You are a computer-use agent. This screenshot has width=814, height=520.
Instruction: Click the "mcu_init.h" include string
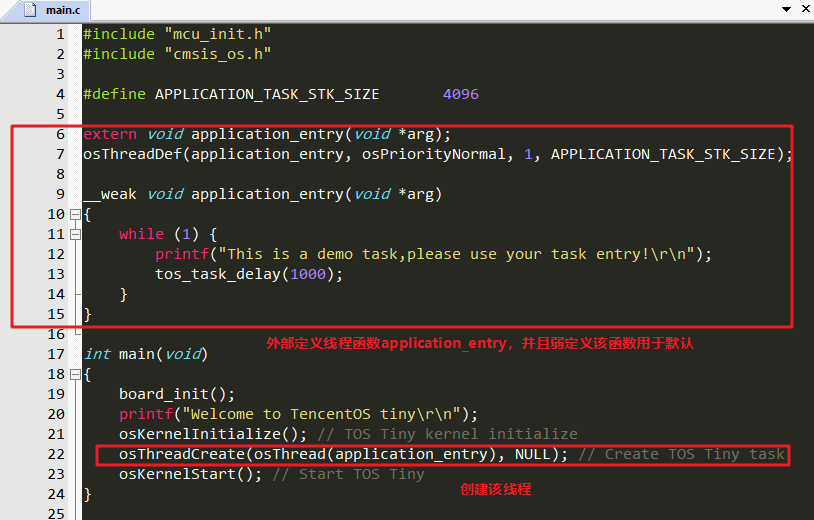pyautogui.click(x=218, y=34)
